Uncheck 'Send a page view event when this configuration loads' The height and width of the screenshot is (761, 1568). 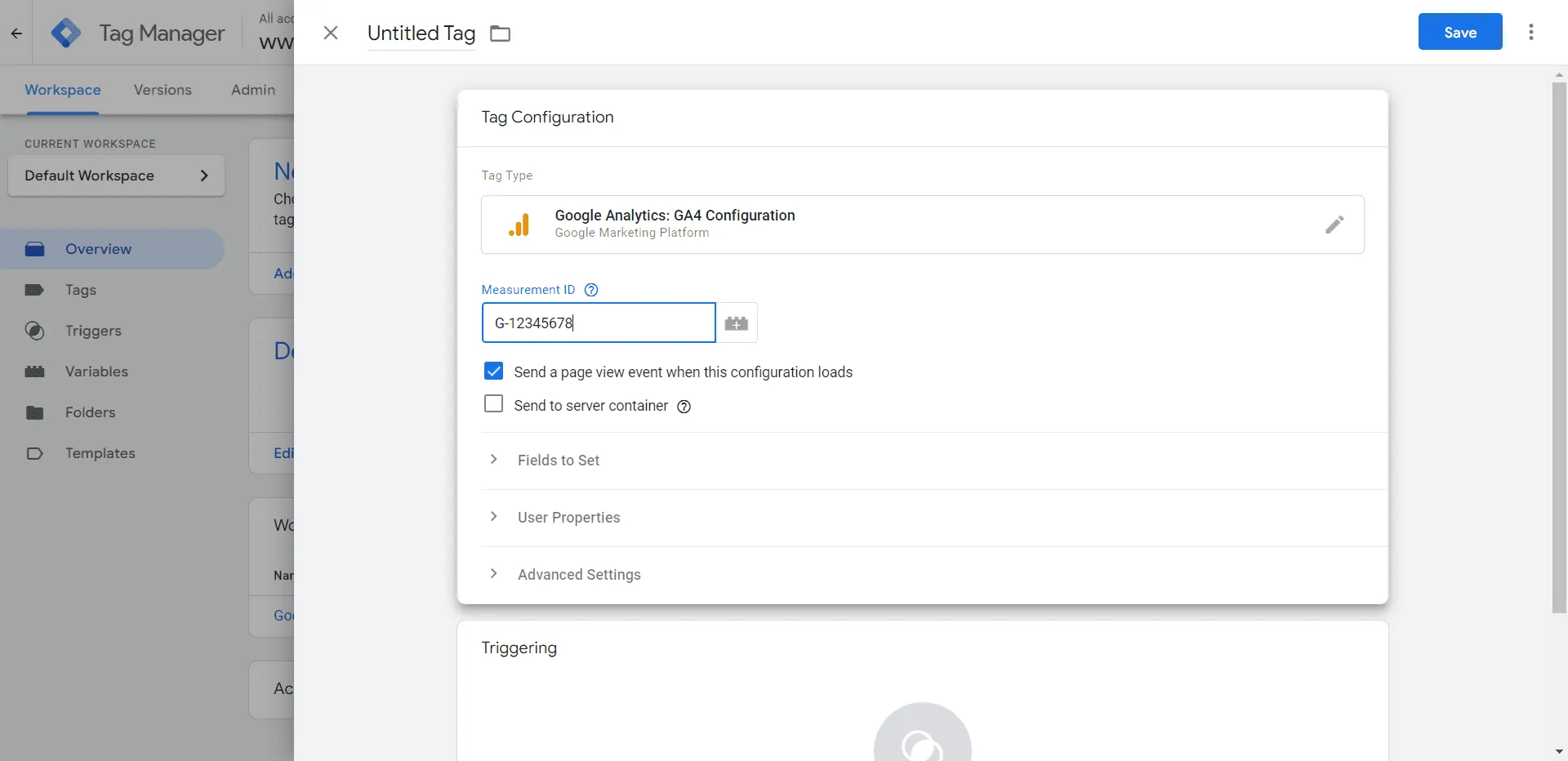494,371
